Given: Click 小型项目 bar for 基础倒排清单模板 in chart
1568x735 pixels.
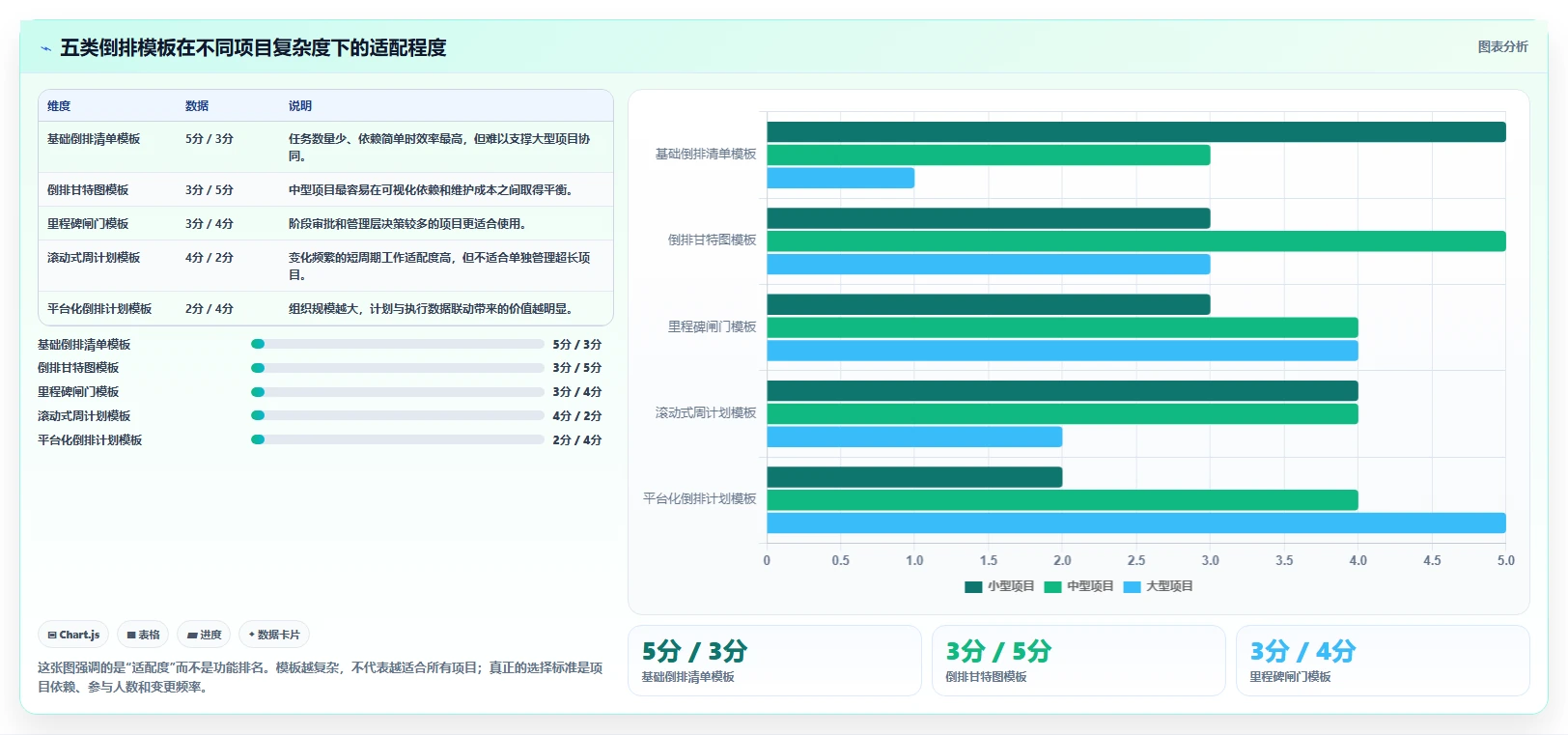Looking at the screenshot, I should 1136,132.
